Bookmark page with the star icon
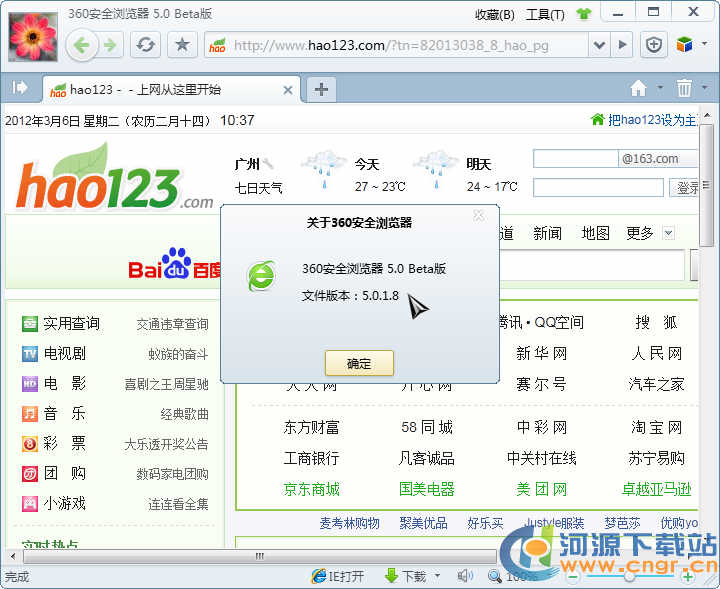Viewport: 720px width, 589px height. pyautogui.click(x=182, y=45)
